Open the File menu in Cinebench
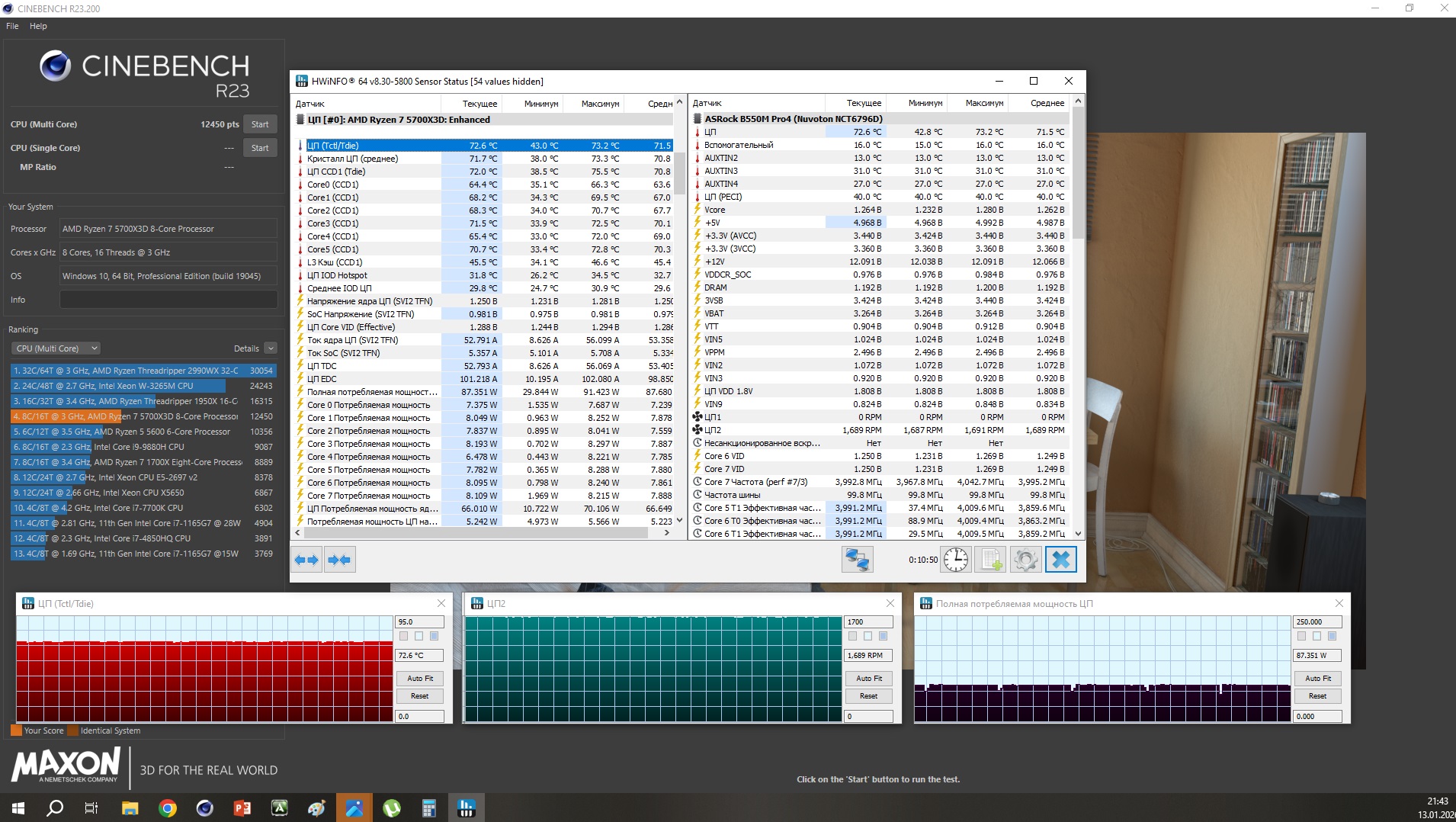 [x=12, y=26]
